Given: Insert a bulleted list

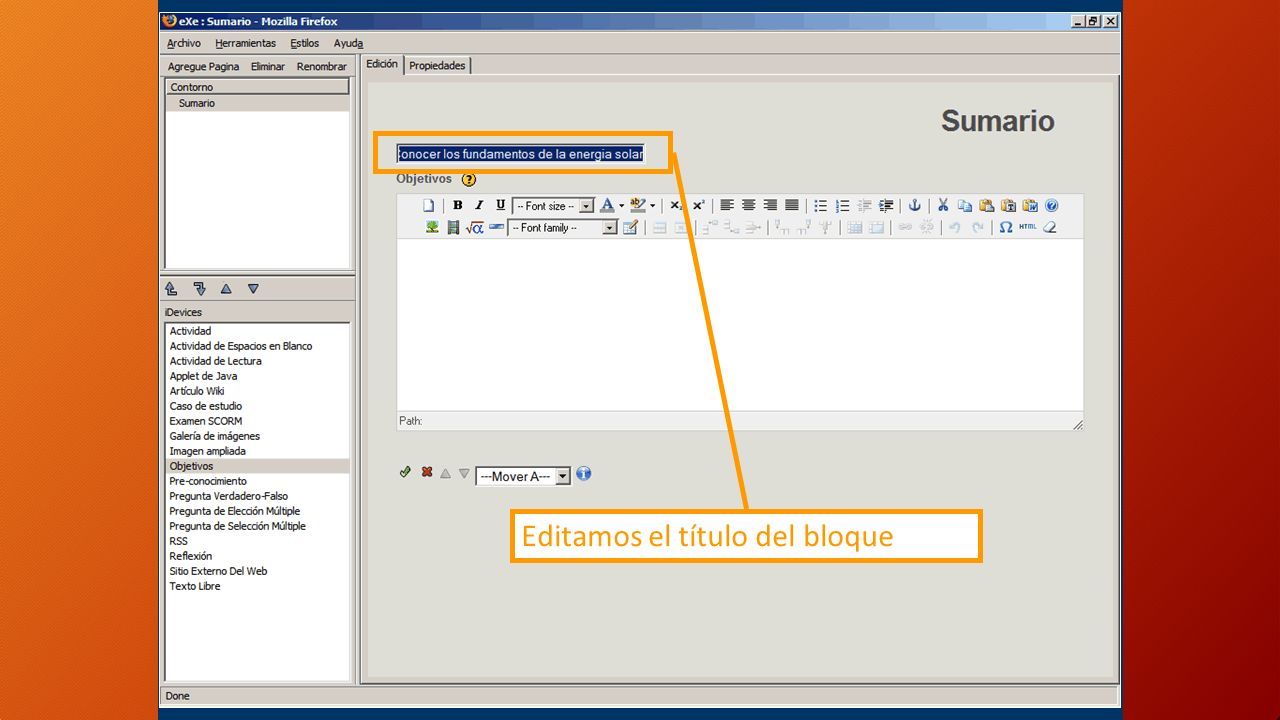Looking at the screenshot, I should click(x=820, y=206).
